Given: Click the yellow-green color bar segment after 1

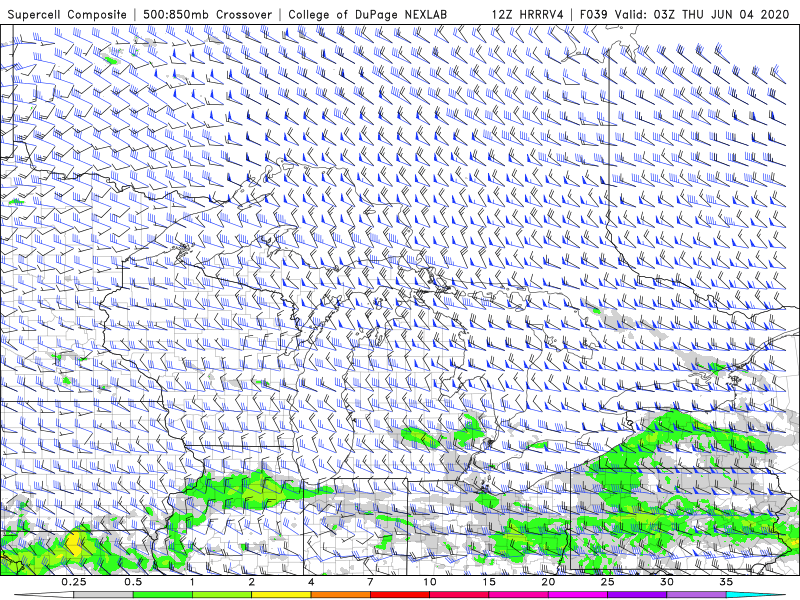Looking at the screenshot, I should point(222,595).
